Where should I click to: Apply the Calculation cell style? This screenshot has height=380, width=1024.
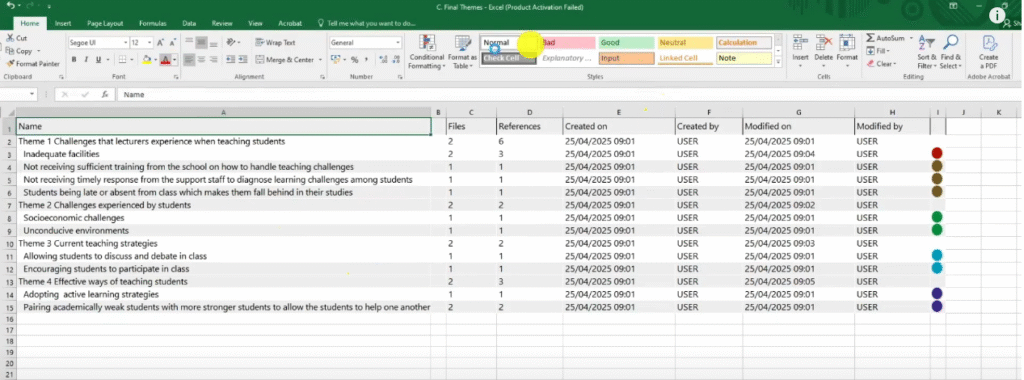click(x=743, y=42)
